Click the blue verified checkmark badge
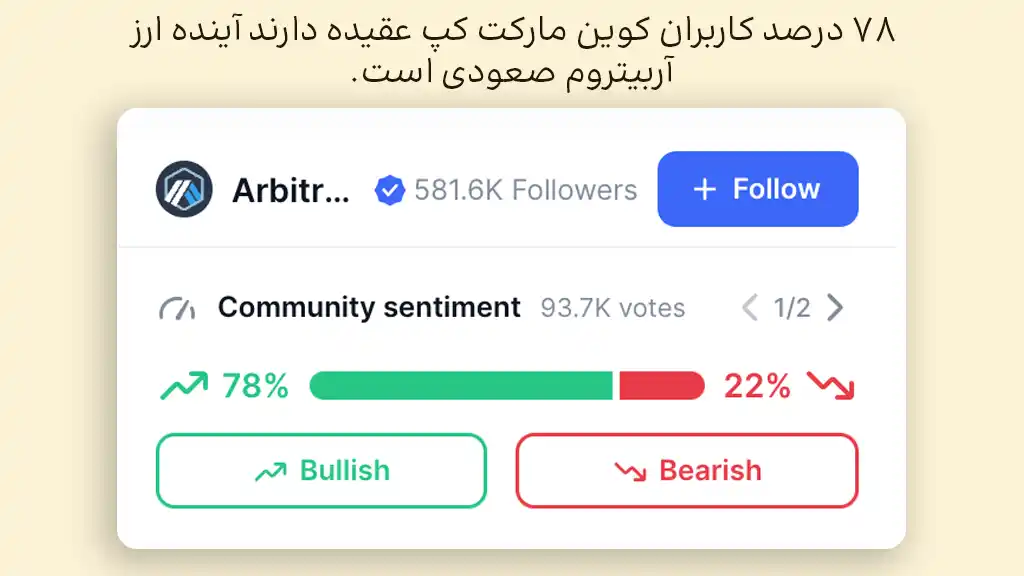This screenshot has height=576, width=1024. coord(391,188)
